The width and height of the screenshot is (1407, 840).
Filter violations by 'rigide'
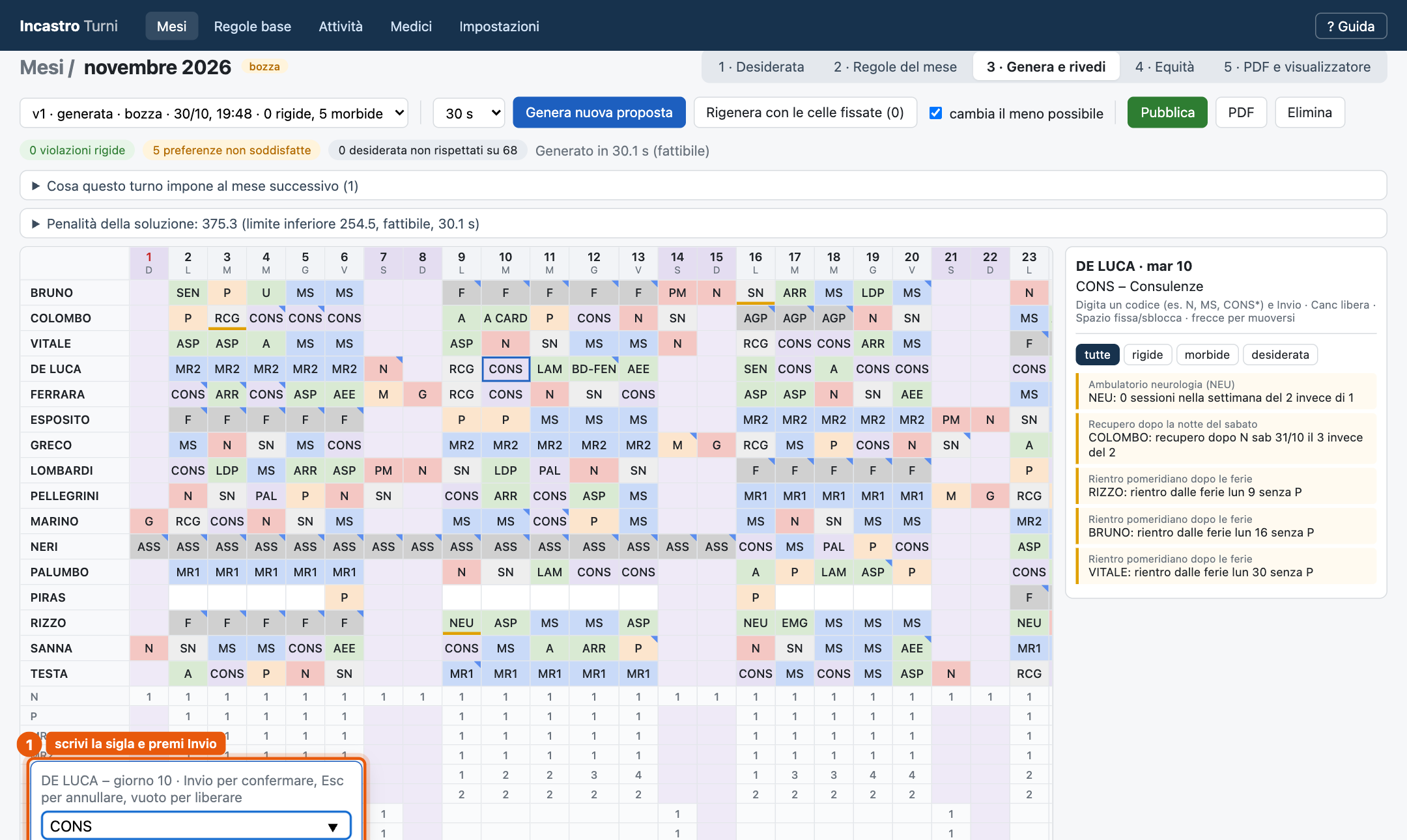pyautogui.click(x=1147, y=354)
